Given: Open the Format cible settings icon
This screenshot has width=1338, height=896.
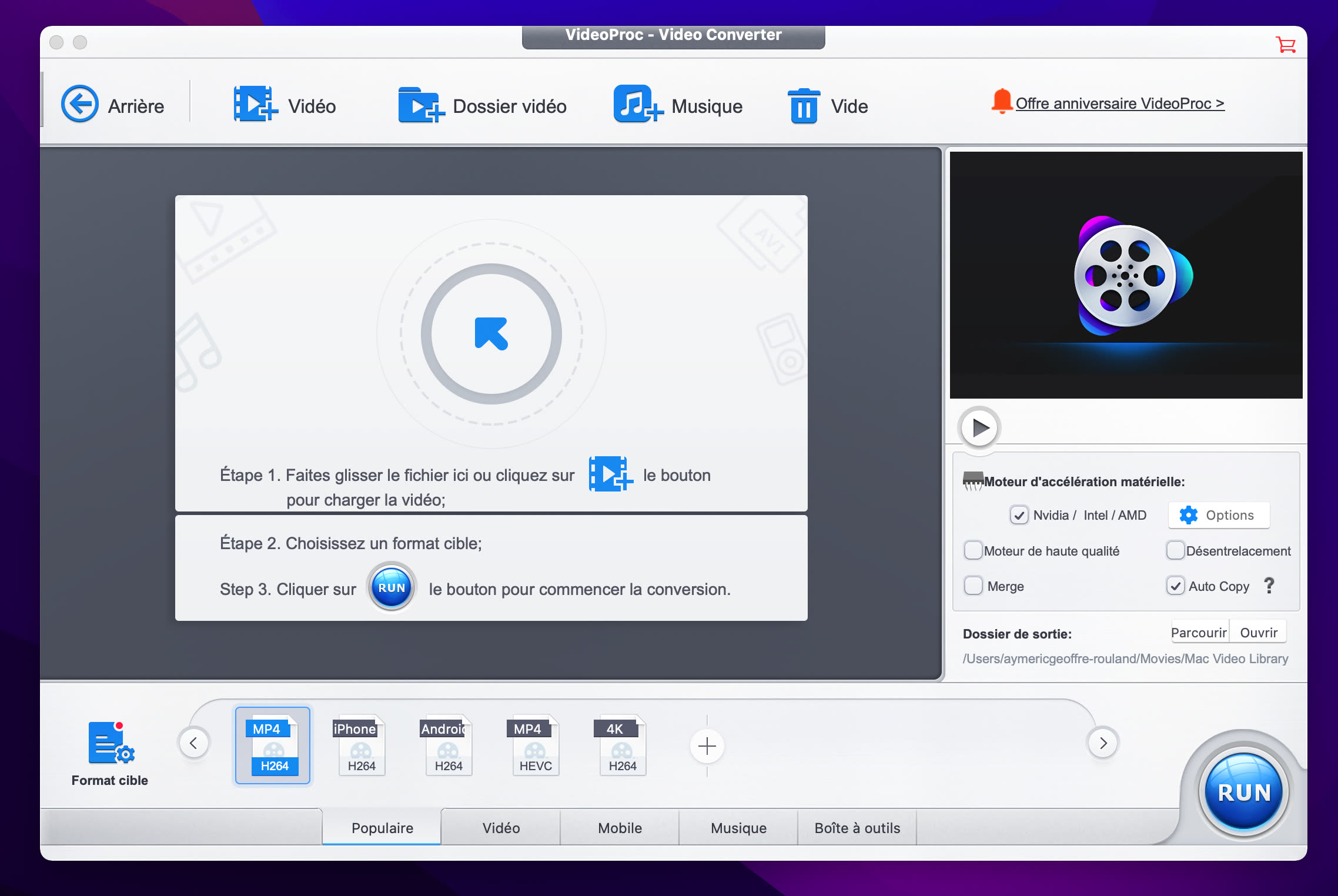Looking at the screenshot, I should pos(111,743).
